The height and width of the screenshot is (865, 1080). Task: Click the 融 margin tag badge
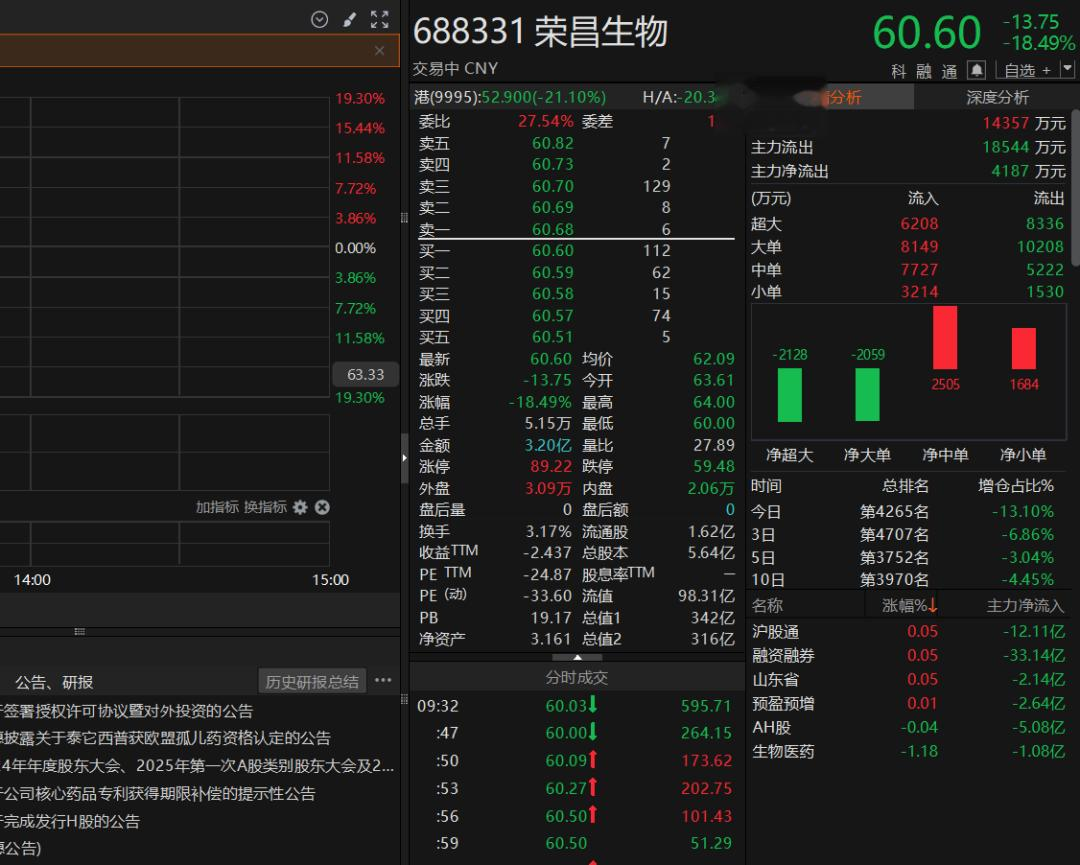[924, 71]
